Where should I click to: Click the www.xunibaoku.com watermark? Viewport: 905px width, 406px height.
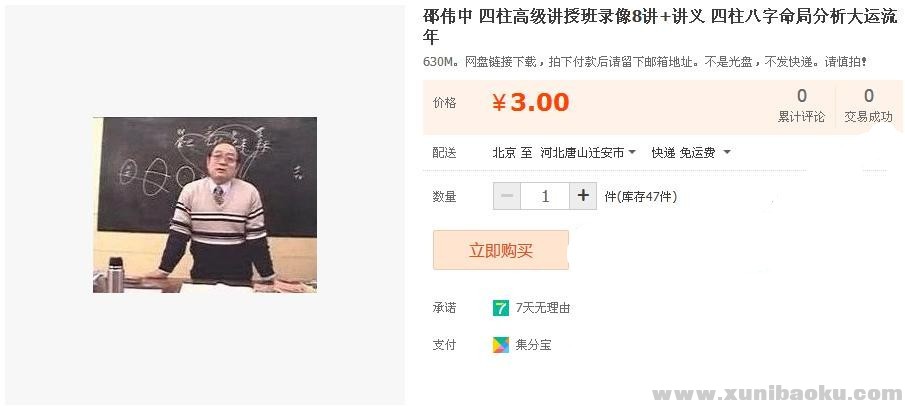click(777, 394)
